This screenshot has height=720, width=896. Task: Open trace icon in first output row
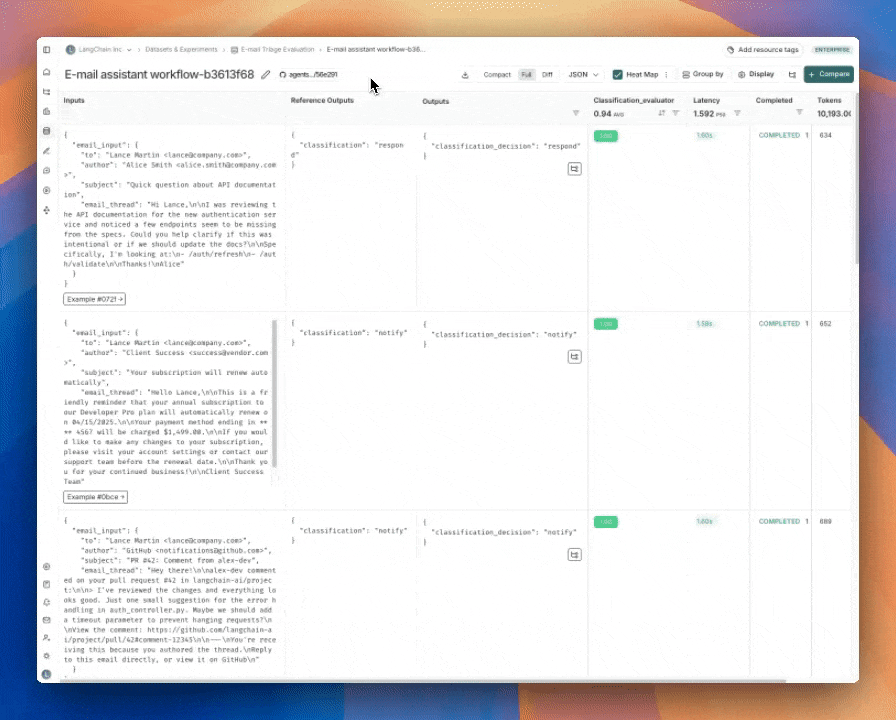(x=574, y=169)
